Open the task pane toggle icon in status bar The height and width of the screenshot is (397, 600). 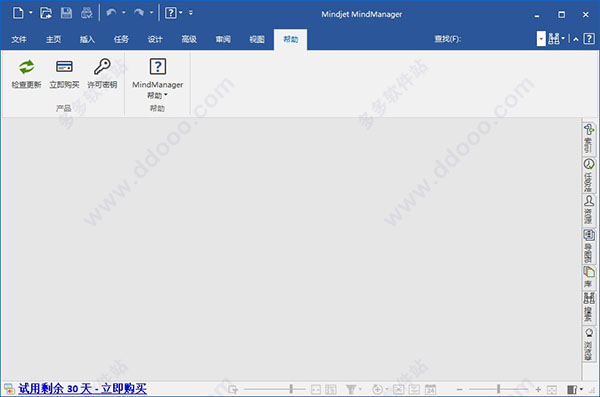[572, 390]
